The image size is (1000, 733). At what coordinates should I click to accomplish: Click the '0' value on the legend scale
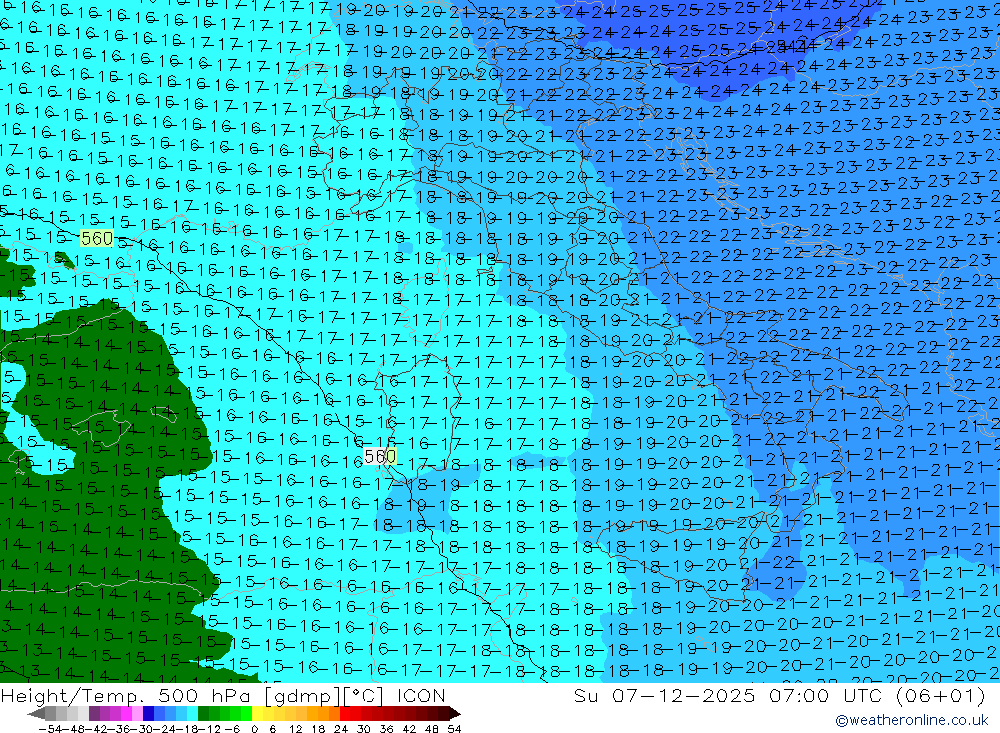click(x=254, y=729)
